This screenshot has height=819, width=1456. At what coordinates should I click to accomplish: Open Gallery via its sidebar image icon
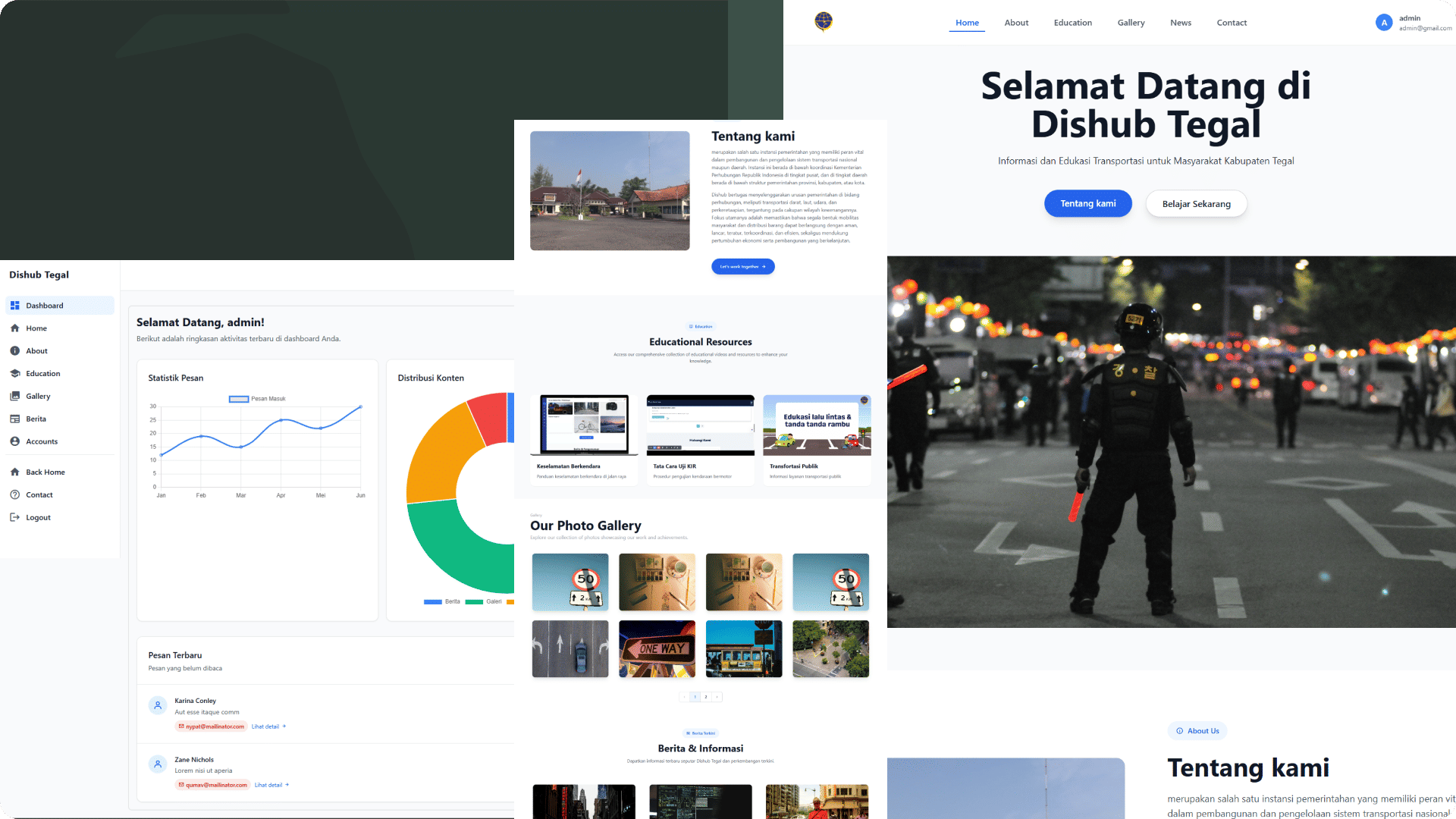(x=15, y=397)
